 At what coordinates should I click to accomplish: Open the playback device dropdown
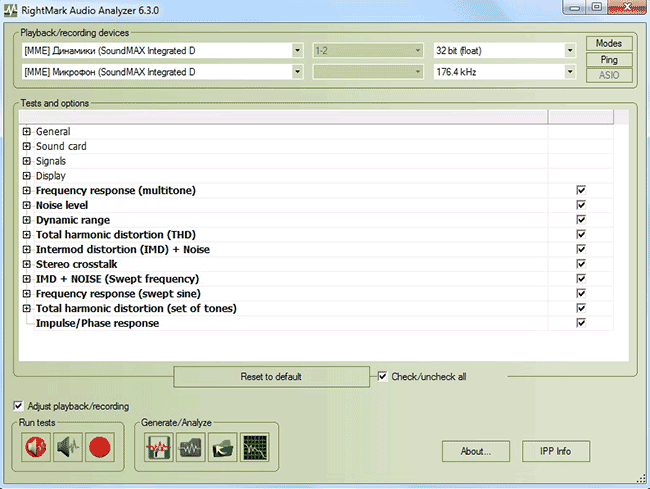coord(297,50)
